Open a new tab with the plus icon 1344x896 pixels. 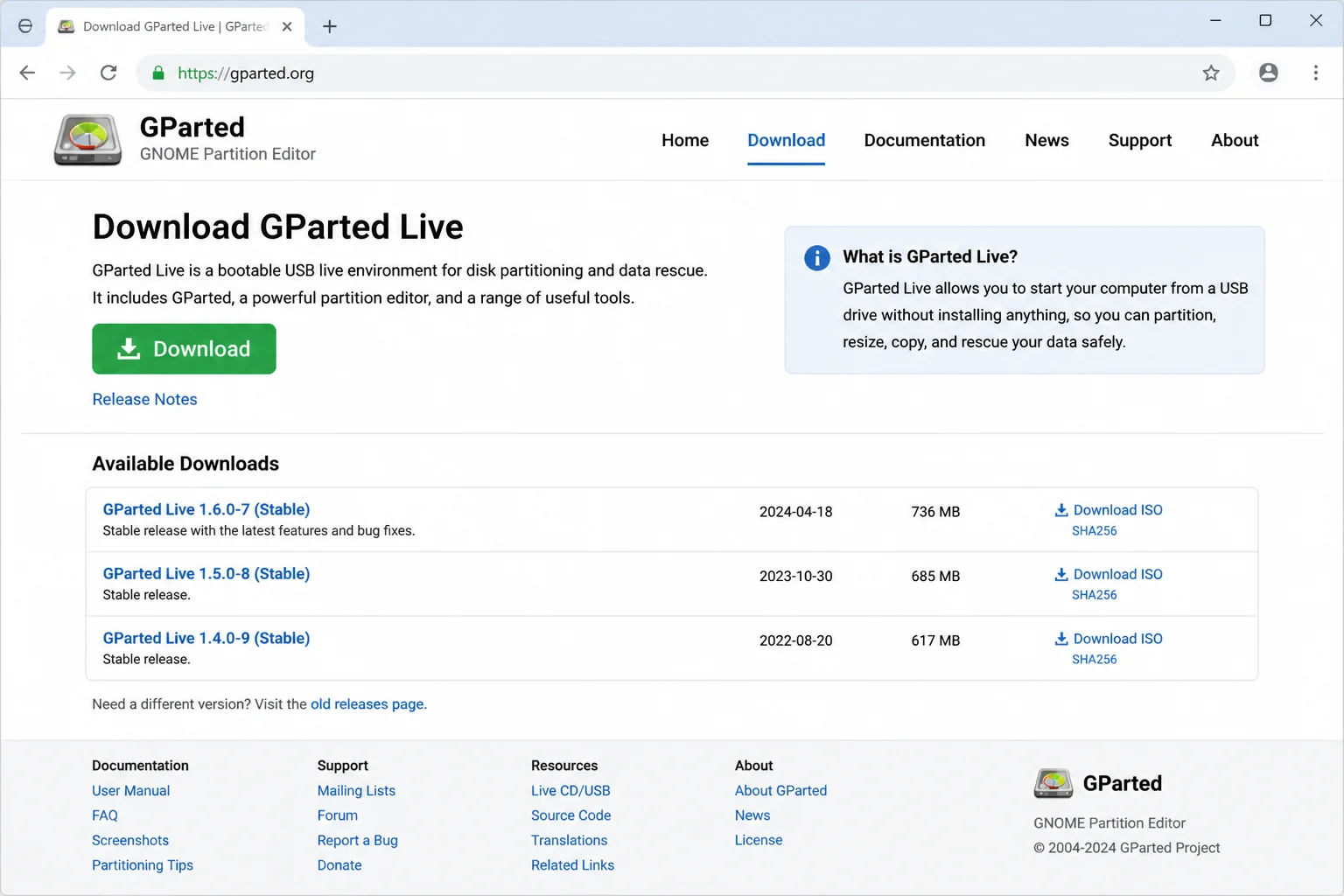[x=330, y=26]
